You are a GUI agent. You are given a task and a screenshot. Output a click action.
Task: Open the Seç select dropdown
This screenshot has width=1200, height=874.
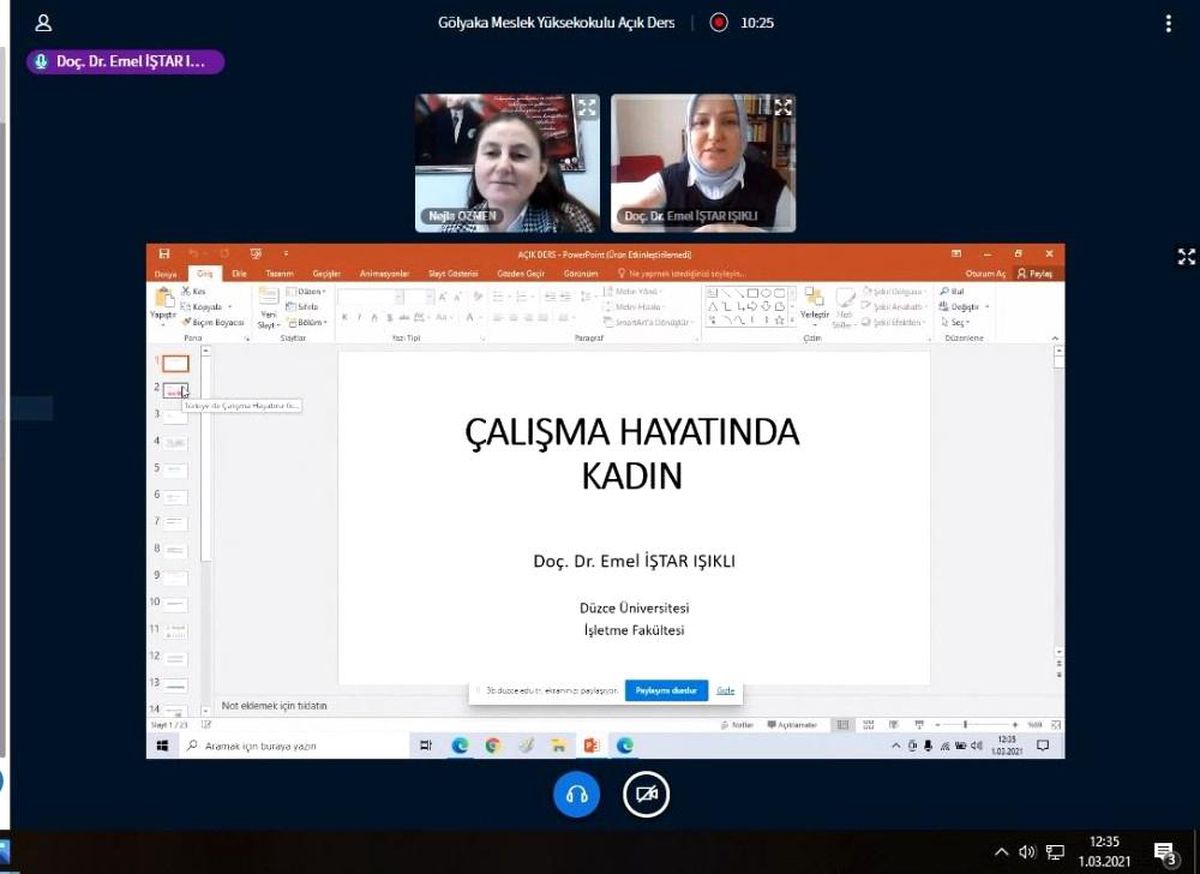(954, 322)
